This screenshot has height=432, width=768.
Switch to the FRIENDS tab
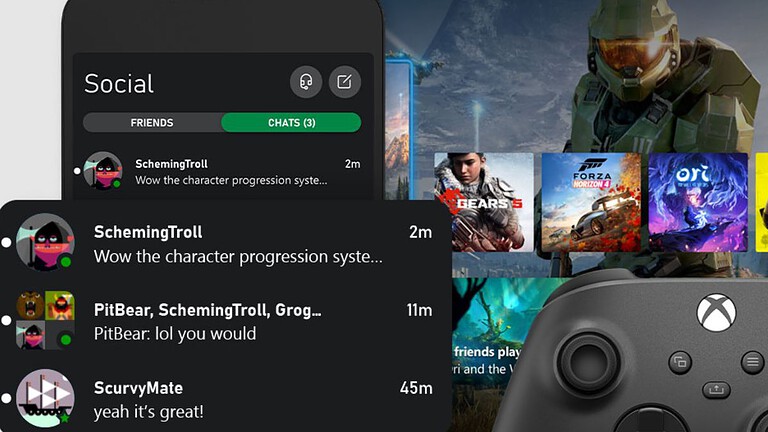coord(152,122)
